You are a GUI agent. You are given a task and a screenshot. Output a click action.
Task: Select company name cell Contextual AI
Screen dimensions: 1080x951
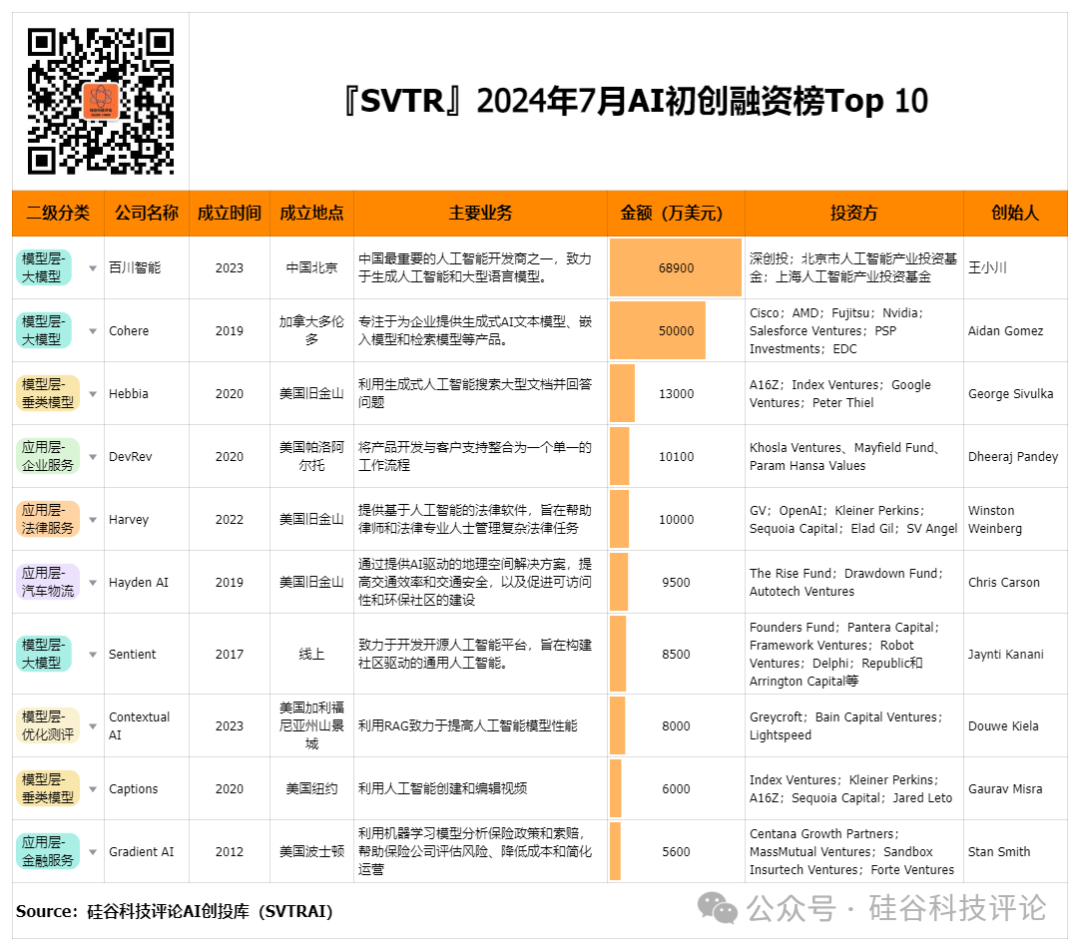tap(147, 726)
